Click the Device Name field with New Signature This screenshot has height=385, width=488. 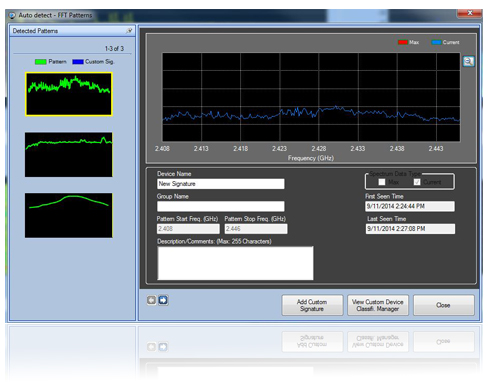coord(221,184)
